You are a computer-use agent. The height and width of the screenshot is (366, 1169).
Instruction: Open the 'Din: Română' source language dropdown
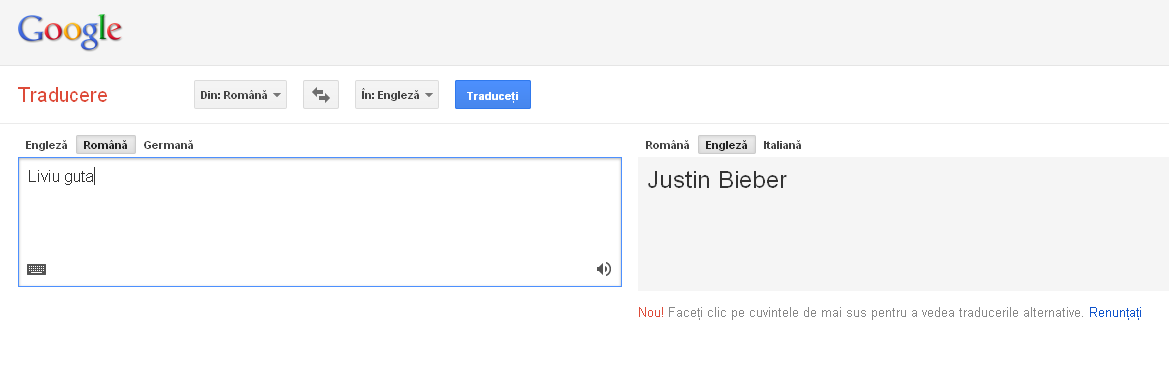click(x=240, y=95)
